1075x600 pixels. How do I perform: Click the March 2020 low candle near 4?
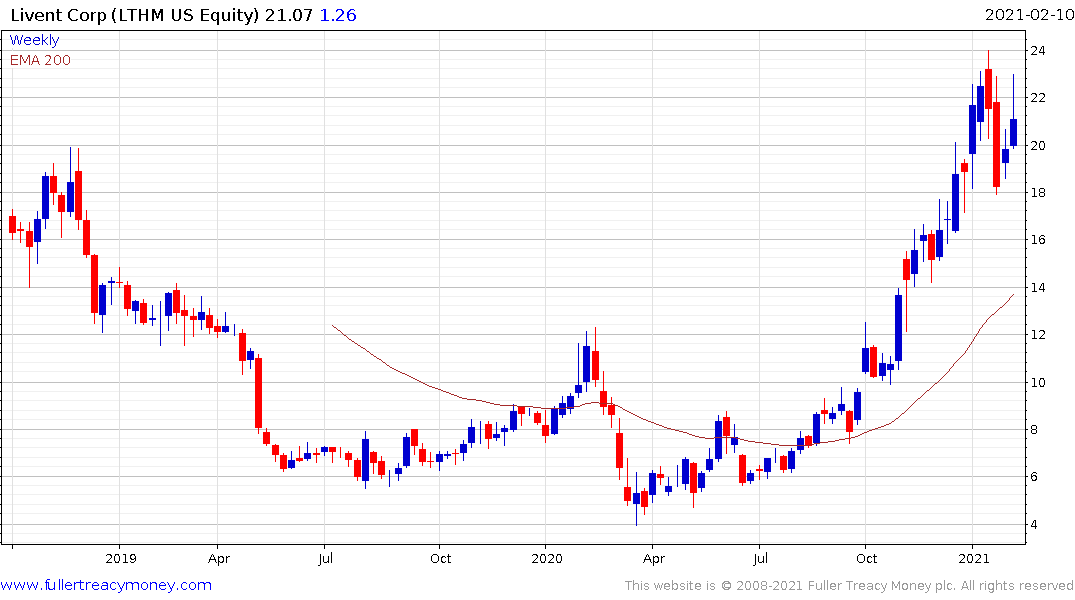636,499
